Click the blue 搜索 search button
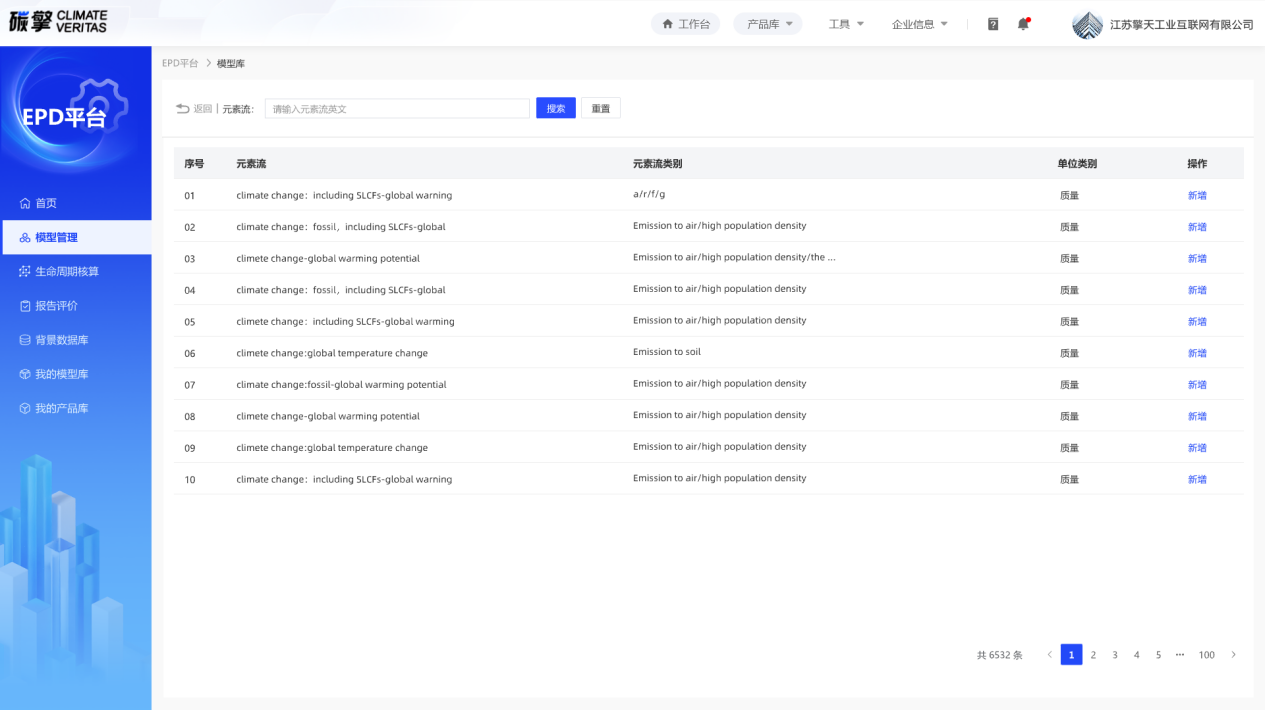Viewport: 1265px width, 710px height. tap(555, 108)
